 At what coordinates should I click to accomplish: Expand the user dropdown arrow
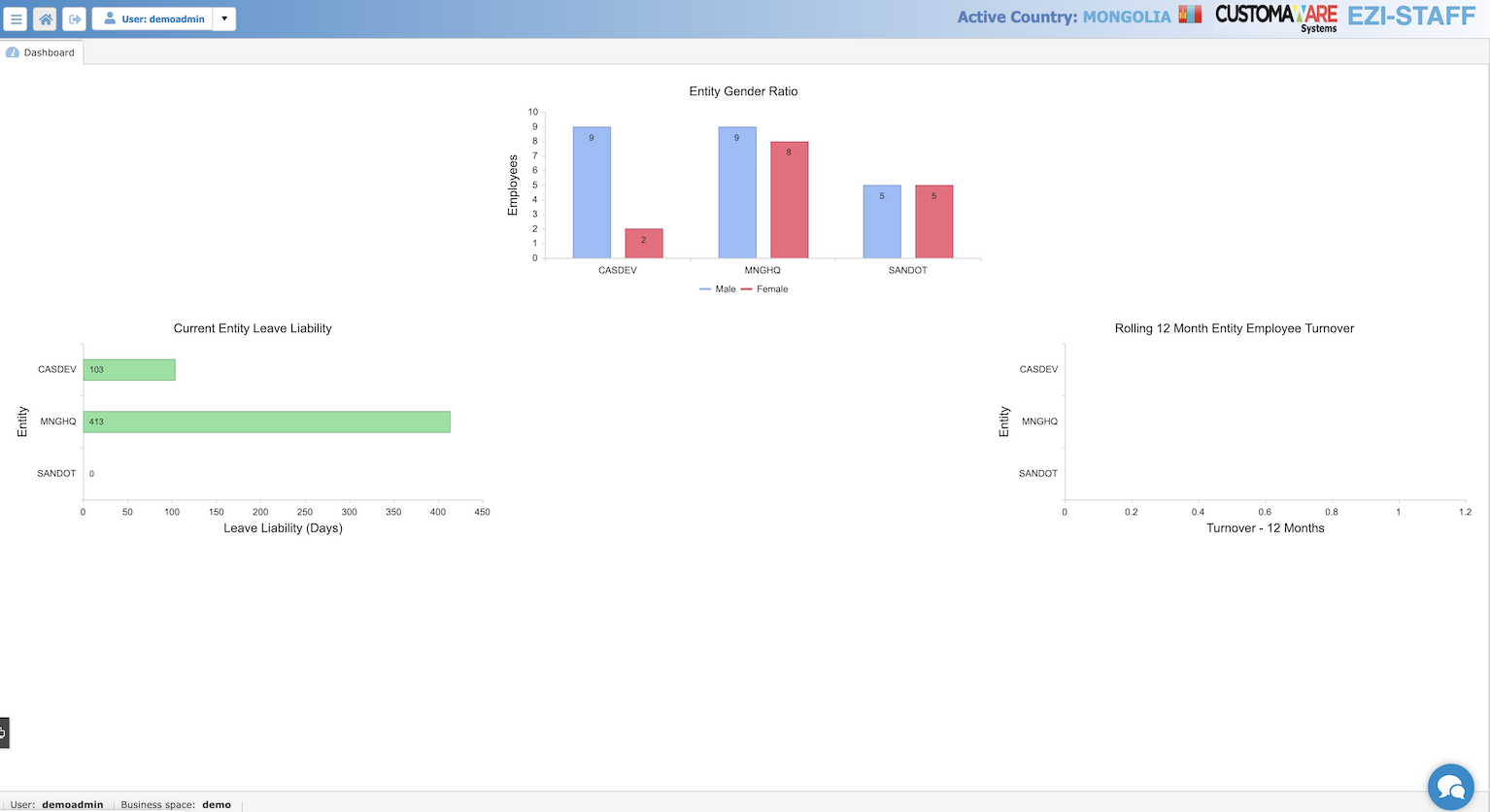224,18
